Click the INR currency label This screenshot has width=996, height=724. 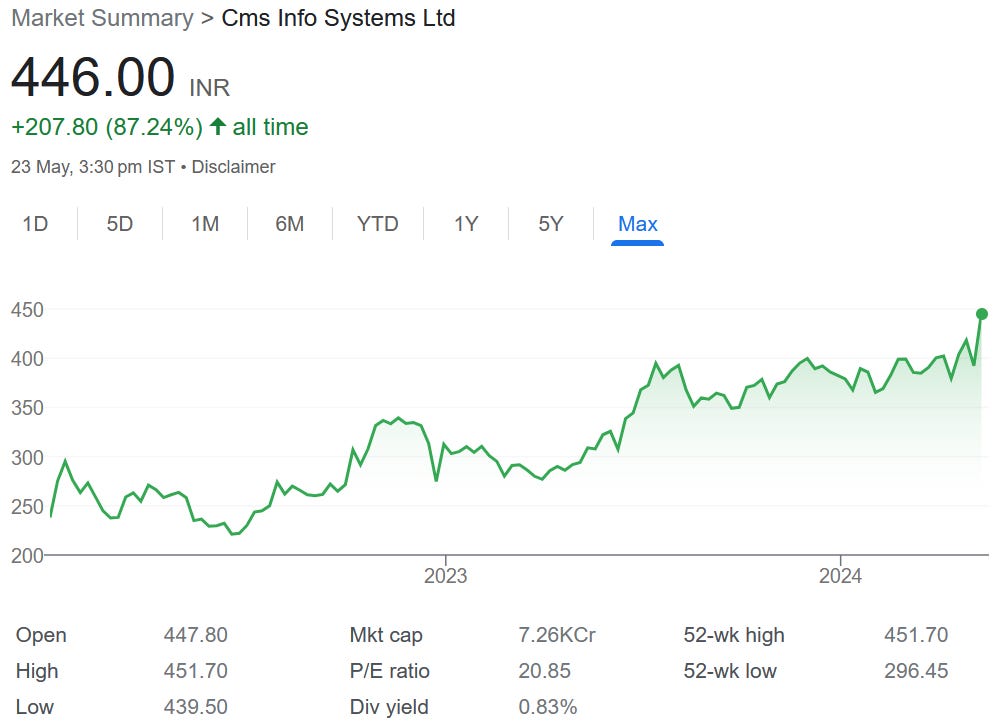[210, 88]
